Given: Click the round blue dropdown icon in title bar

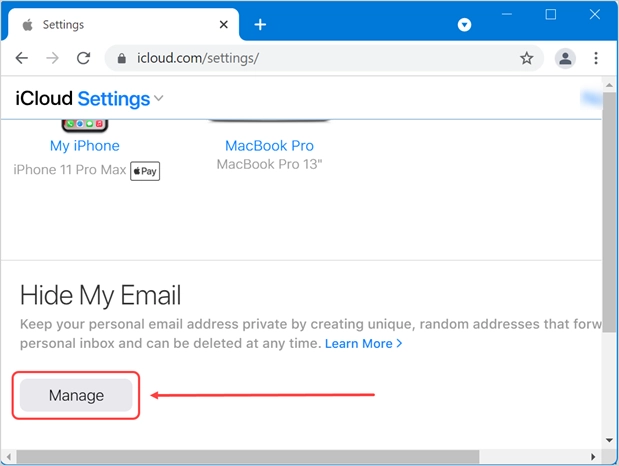Looking at the screenshot, I should [x=464, y=25].
